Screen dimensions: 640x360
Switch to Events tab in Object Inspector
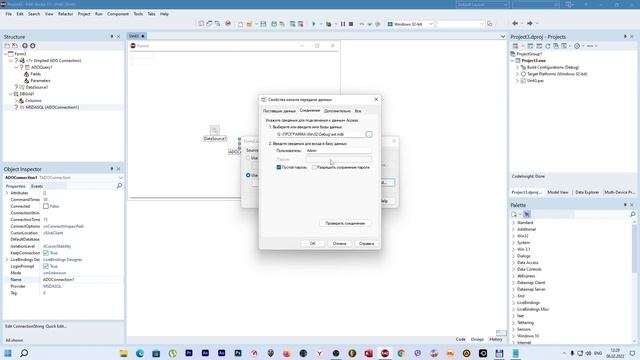click(37, 186)
